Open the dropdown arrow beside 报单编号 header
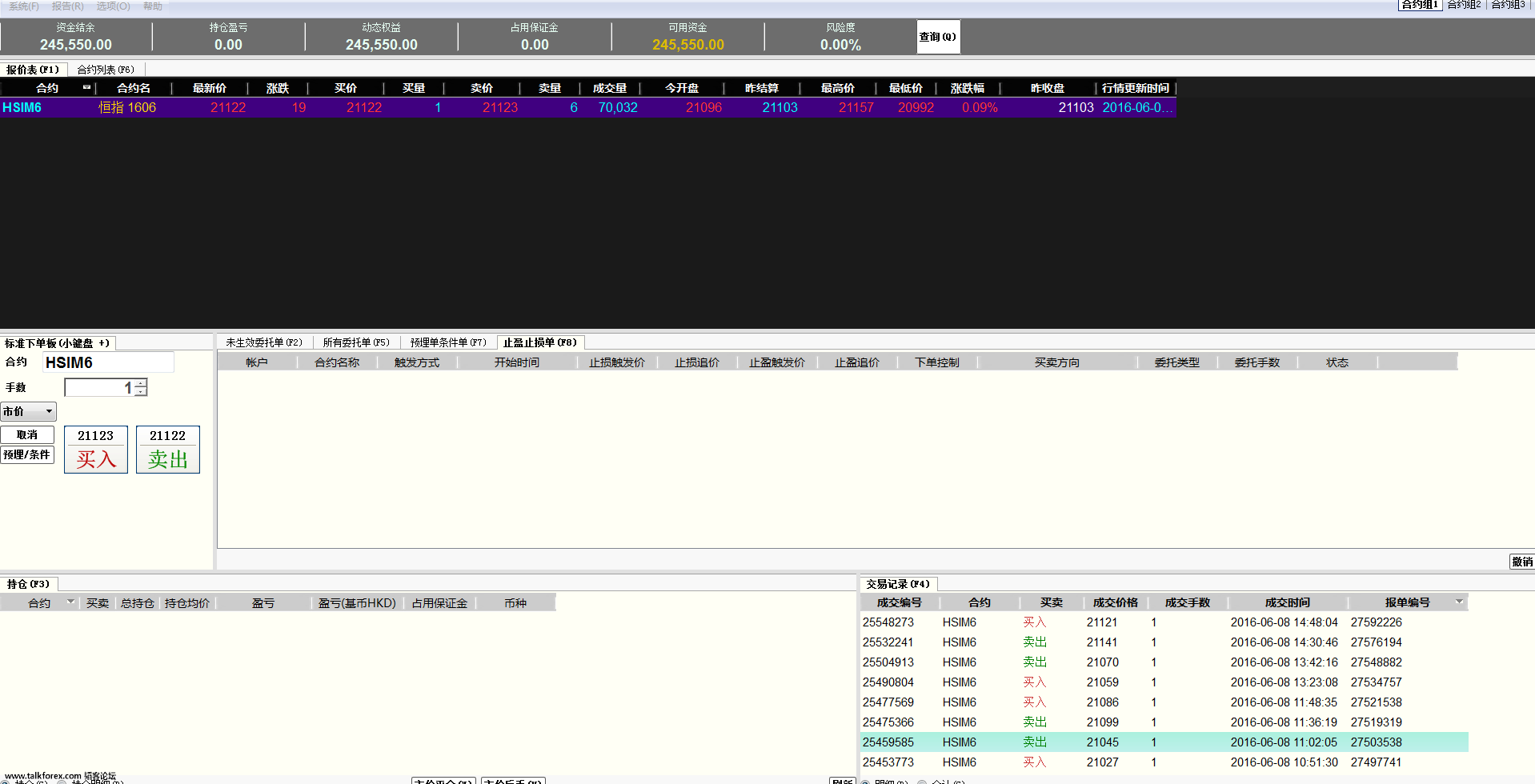The height and width of the screenshot is (784, 1535). coord(1459,602)
